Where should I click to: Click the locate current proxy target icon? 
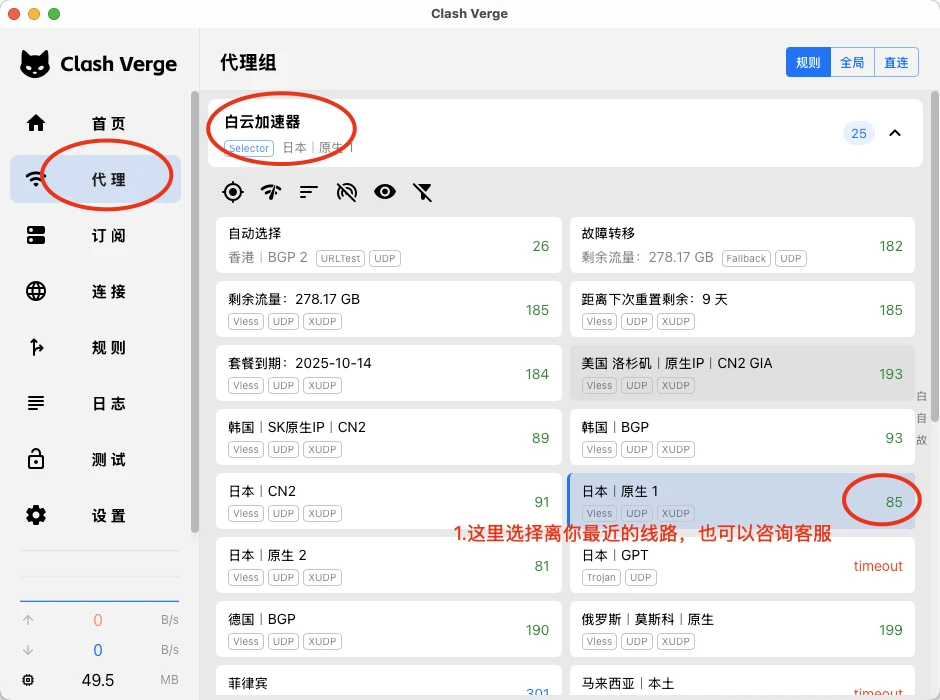pos(233,192)
